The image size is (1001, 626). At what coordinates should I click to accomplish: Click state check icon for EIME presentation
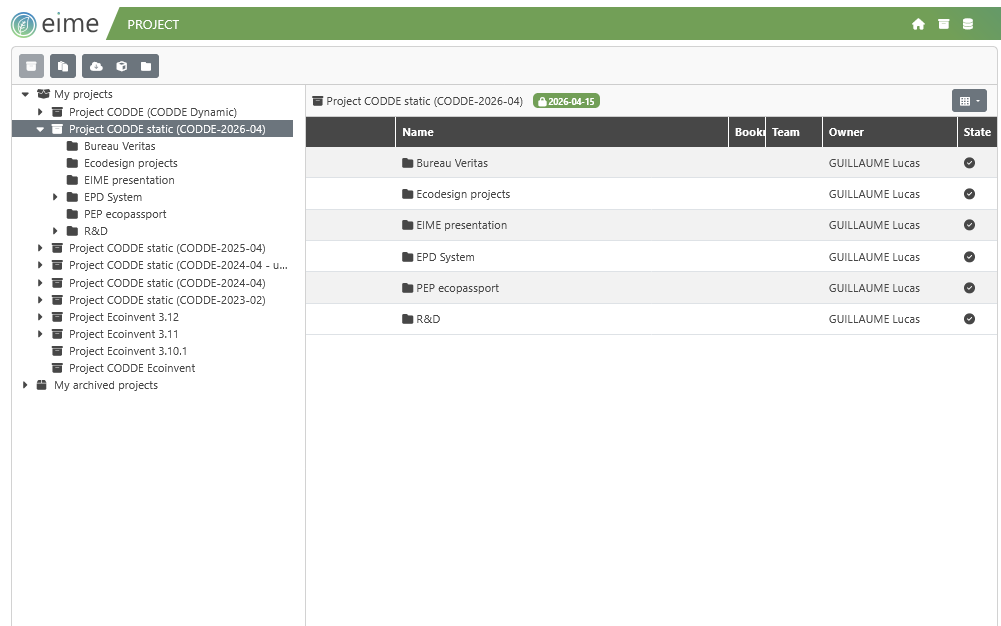[969, 225]
